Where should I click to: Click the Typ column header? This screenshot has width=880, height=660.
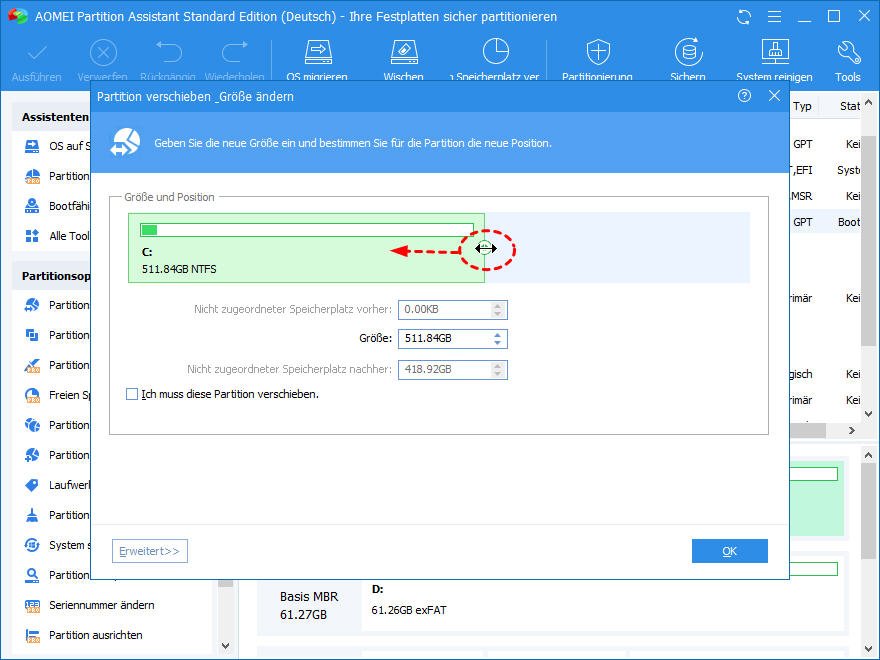click(x=803, y=106)
